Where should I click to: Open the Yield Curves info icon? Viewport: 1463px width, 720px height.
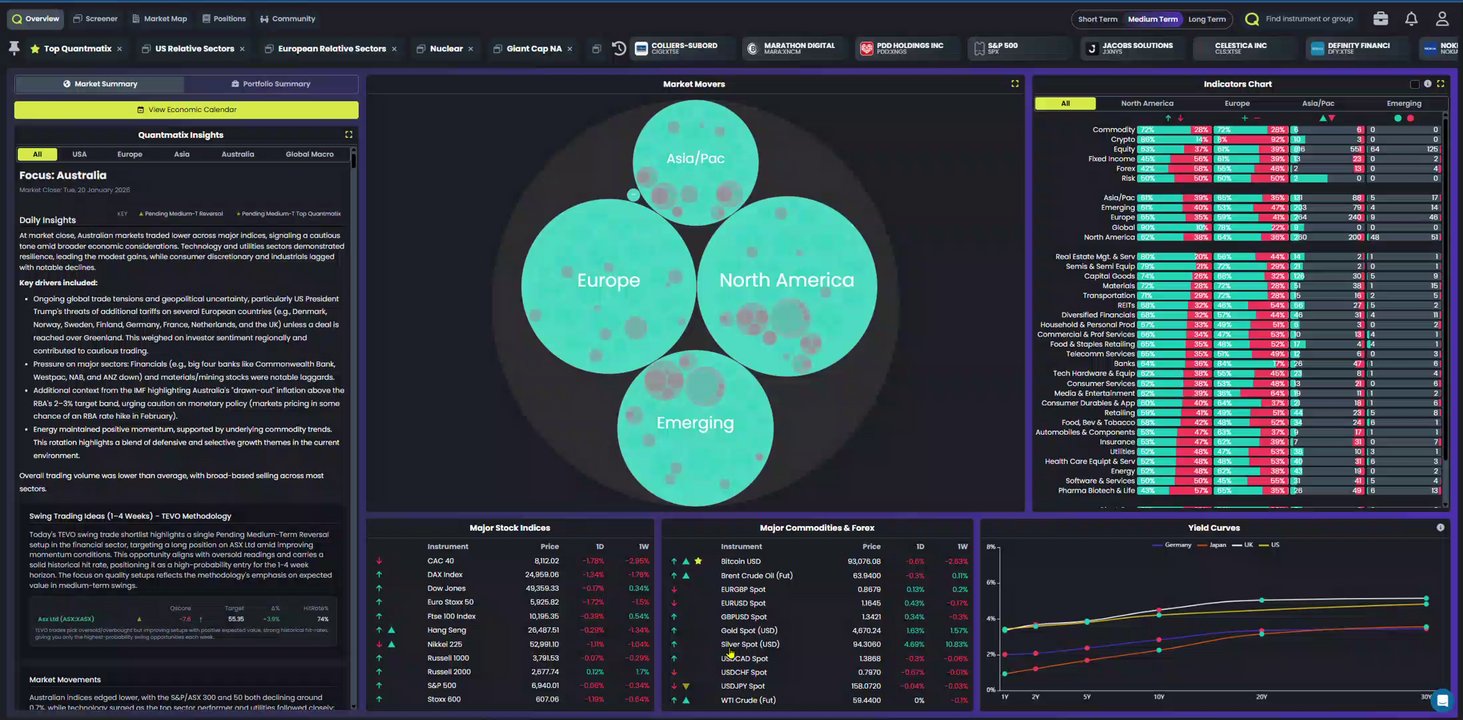tap(1440, 527)
